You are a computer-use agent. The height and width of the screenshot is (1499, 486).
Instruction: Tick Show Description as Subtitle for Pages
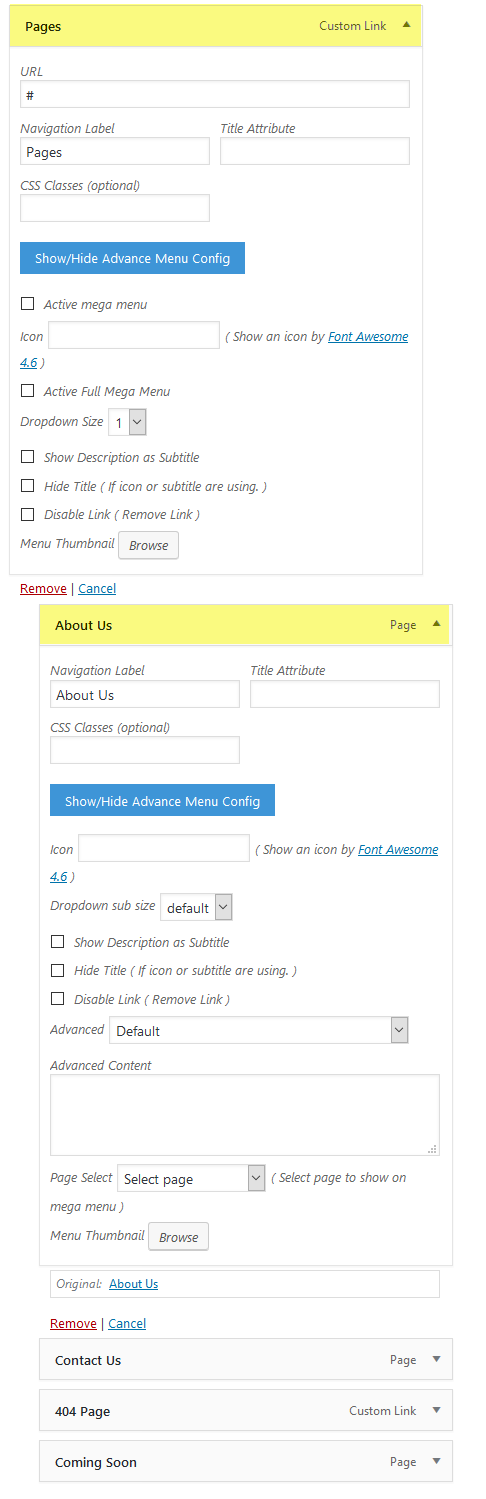point(28,457)
